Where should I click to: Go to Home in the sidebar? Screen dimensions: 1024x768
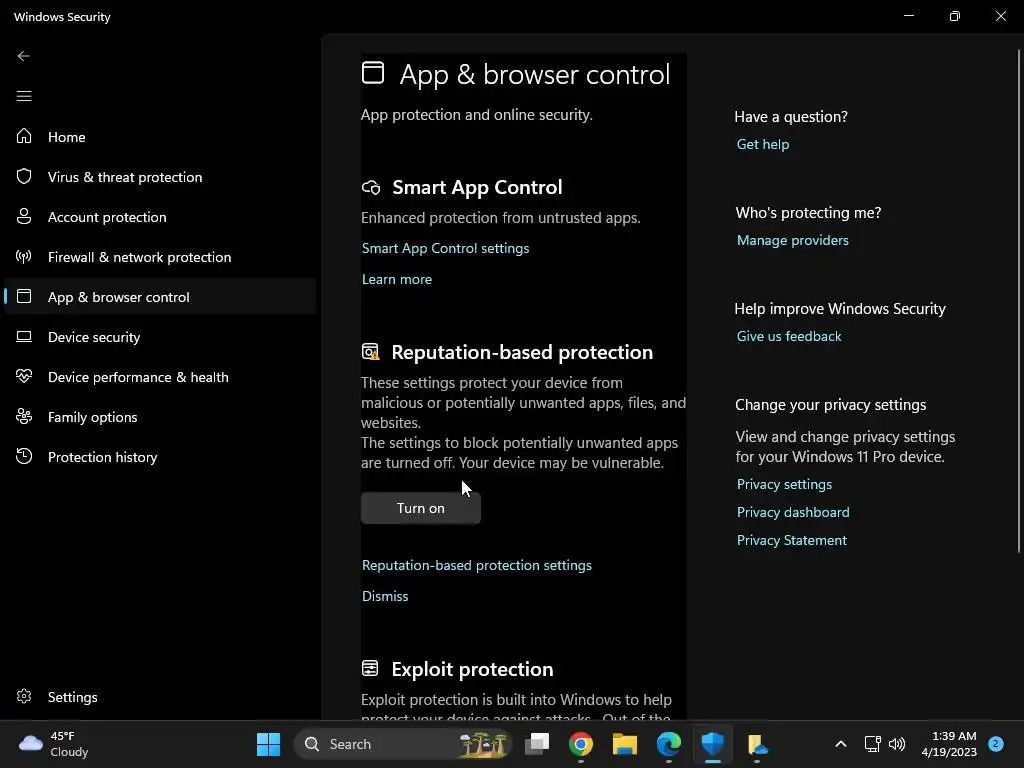click(x=159, y=136)
